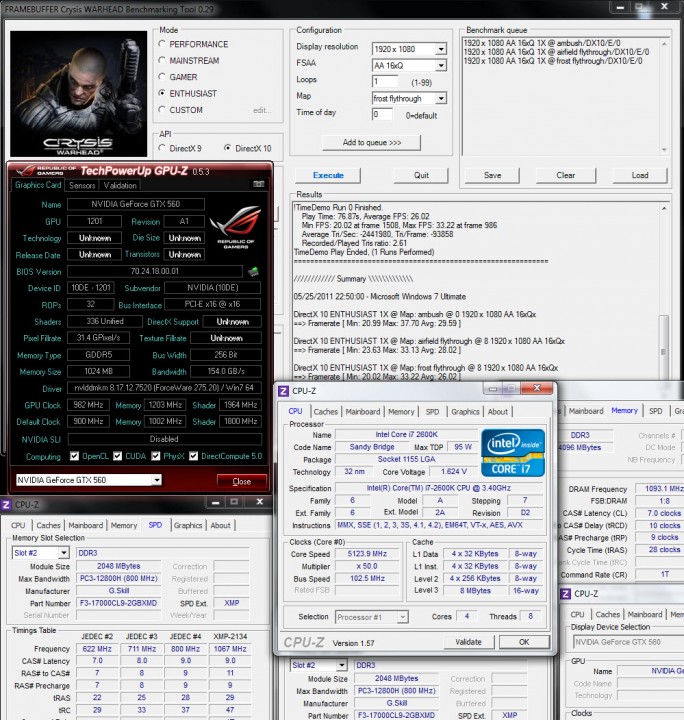
Task: Toggle DirectCompute 5.0 checkbox
Action: pyautogui.click(x=194, y=456)
